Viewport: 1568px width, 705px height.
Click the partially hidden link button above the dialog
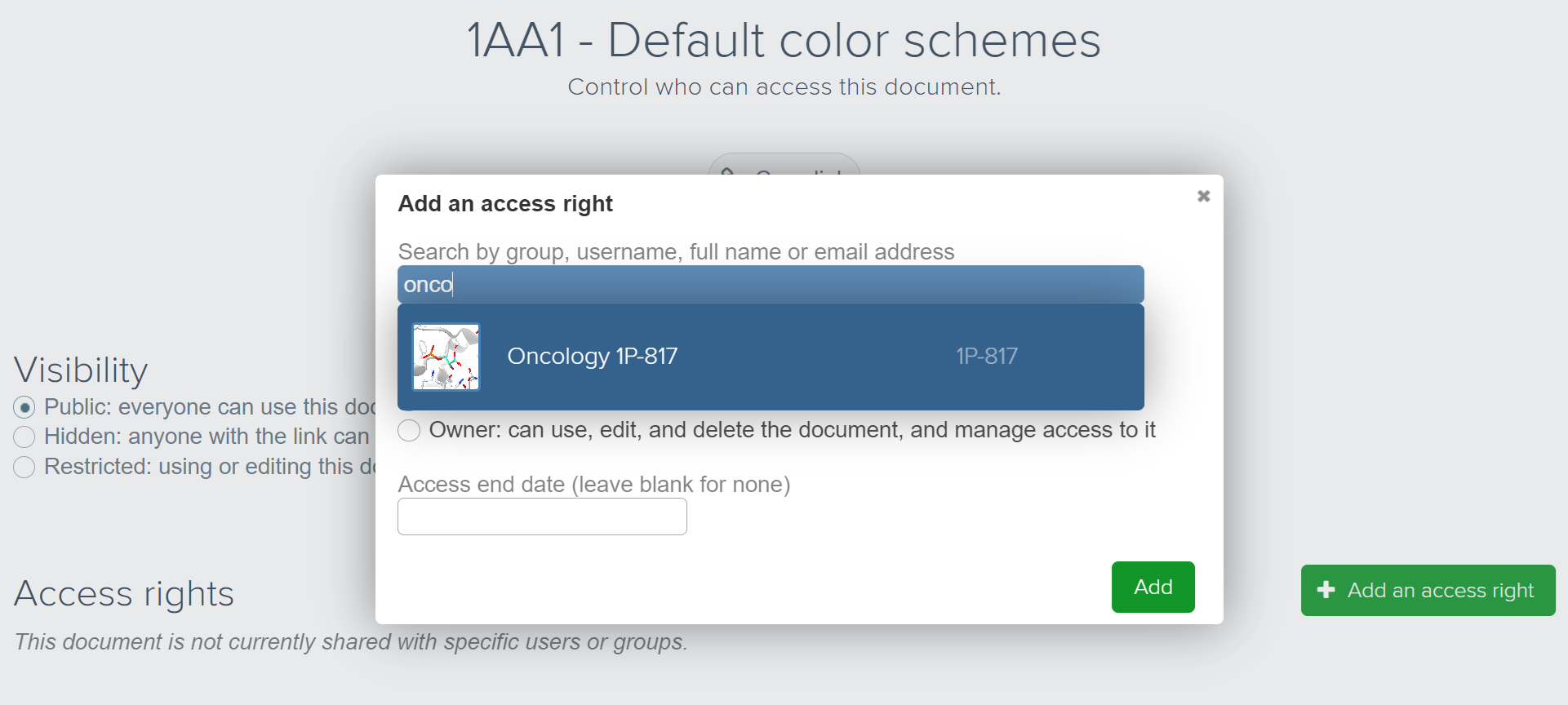[x=784, y=166]
